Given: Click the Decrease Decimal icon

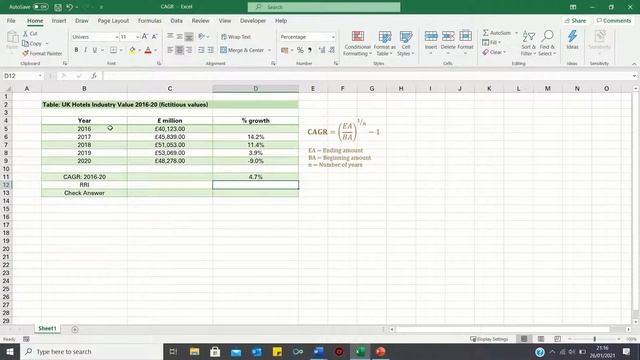Looking at the screenshot, I should coord(332,50).
